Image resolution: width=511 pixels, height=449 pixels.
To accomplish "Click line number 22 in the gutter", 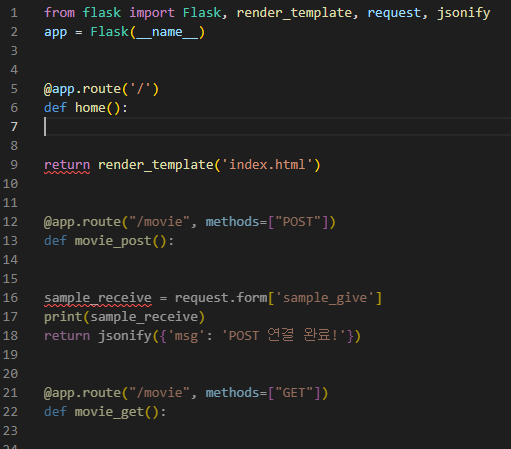I will 10,412.
